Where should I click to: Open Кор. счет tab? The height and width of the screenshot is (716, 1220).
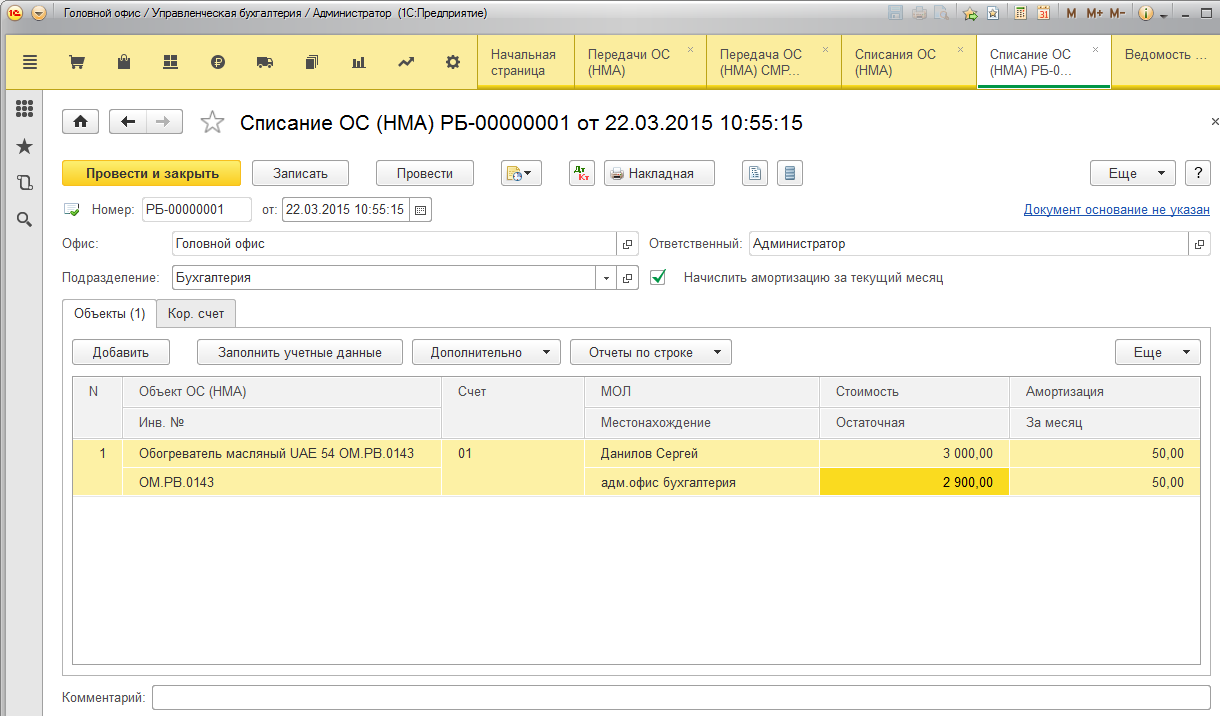(x=196, y=313)
